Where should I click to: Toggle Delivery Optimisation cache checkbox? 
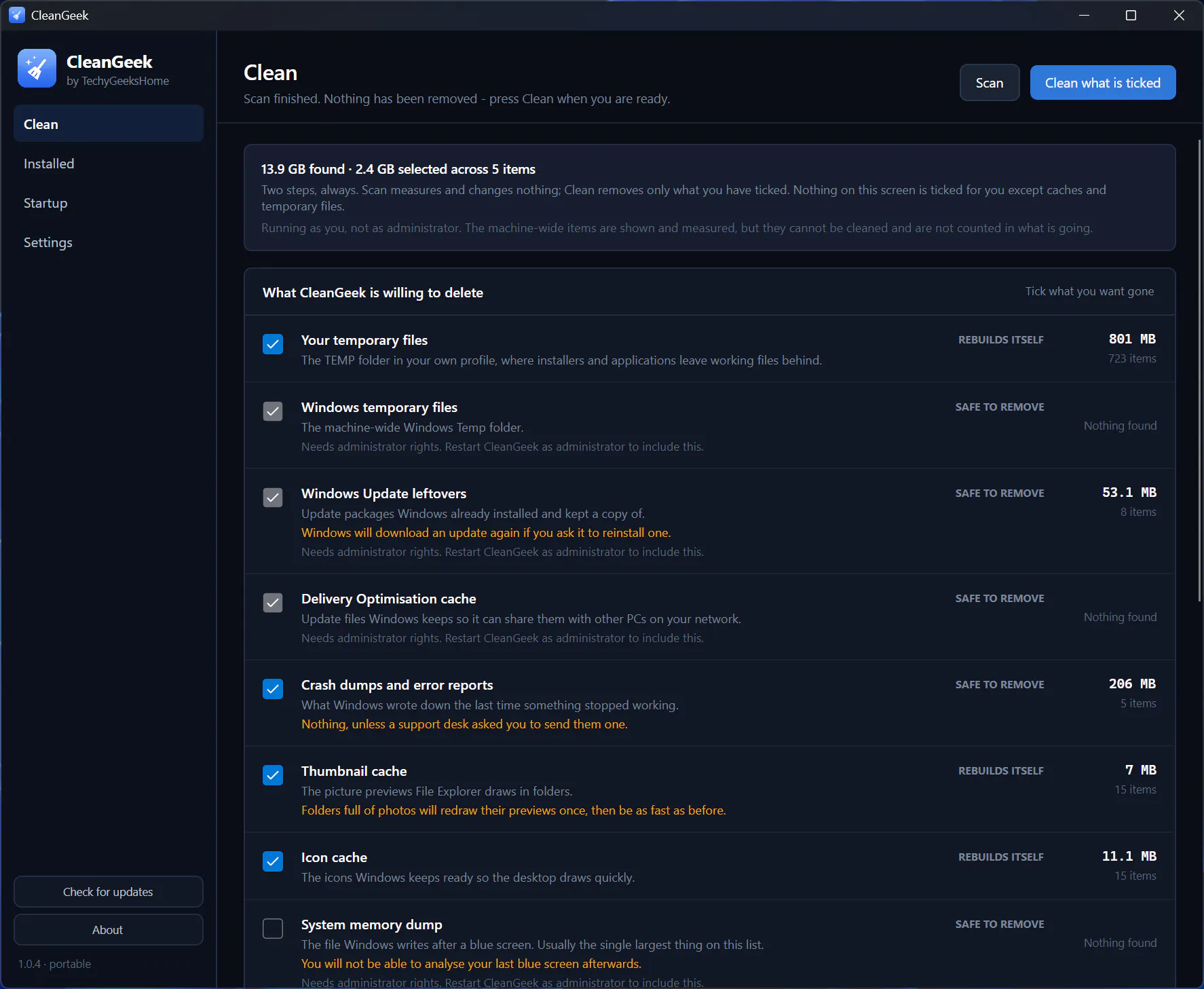coord(273,603)
